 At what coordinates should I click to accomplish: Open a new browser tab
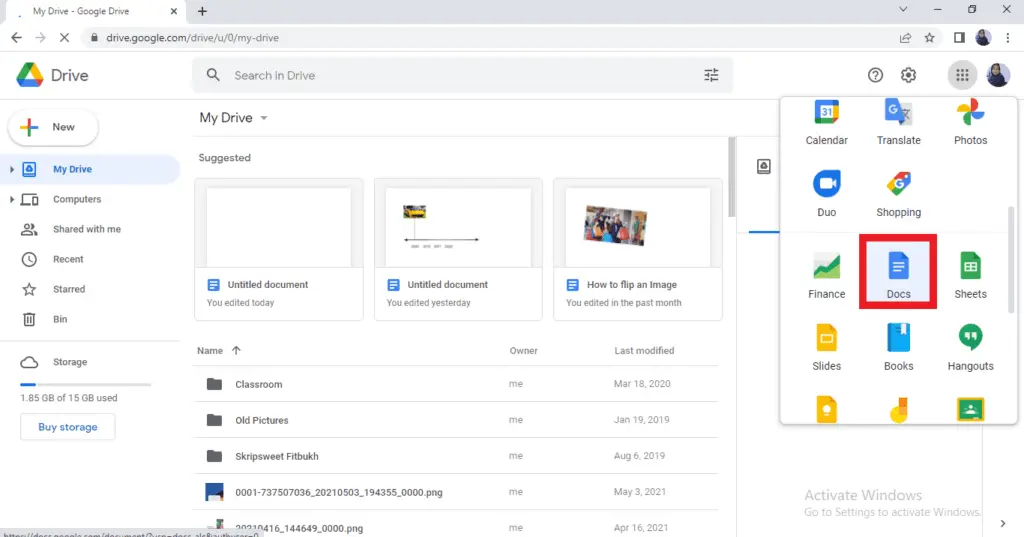[202, 11]
